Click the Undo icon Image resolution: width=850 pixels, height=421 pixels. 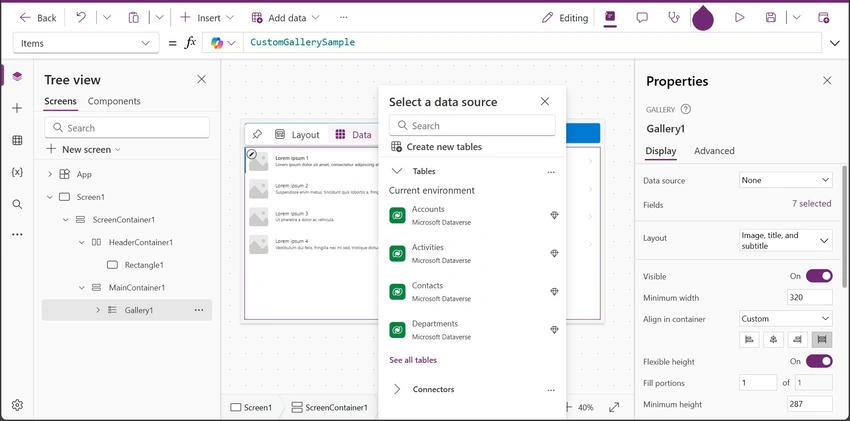click(81, 18)
